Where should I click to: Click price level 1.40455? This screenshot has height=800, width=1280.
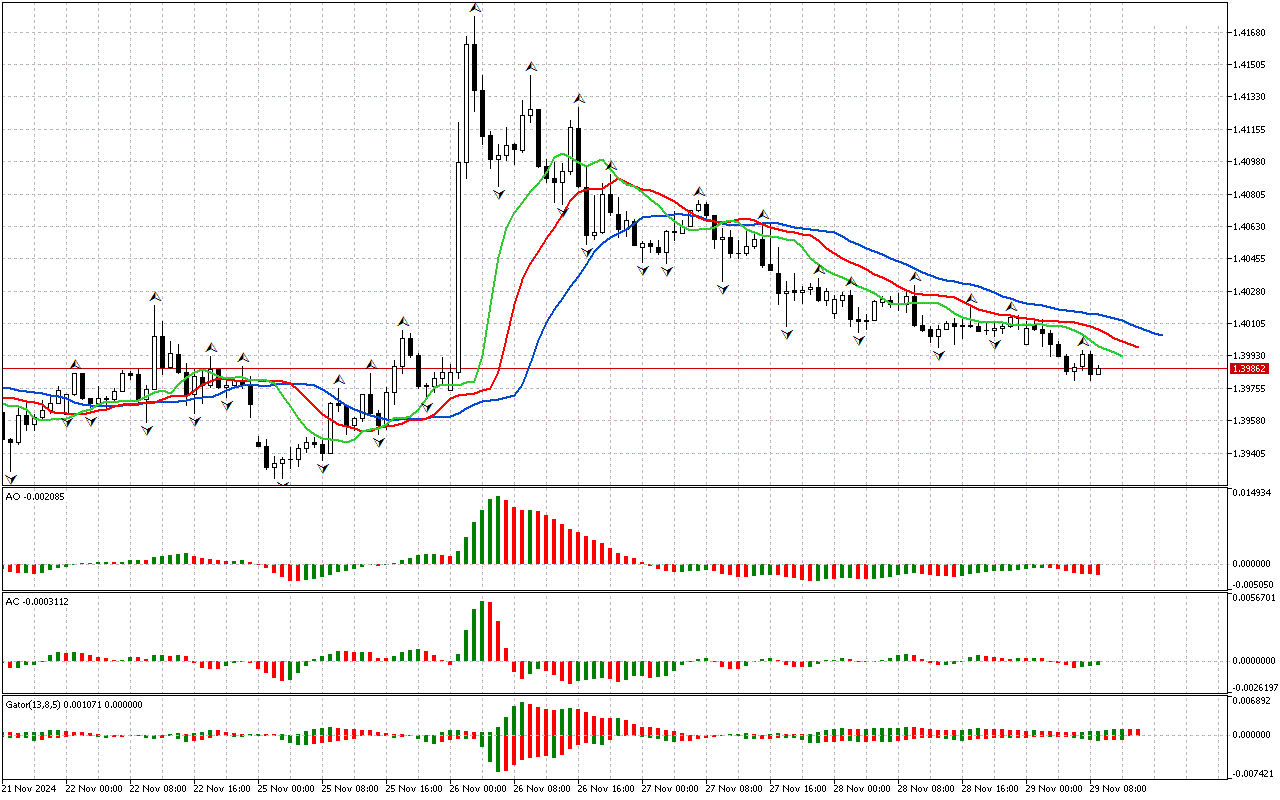pyautogui.click(x=1249, y=259)
